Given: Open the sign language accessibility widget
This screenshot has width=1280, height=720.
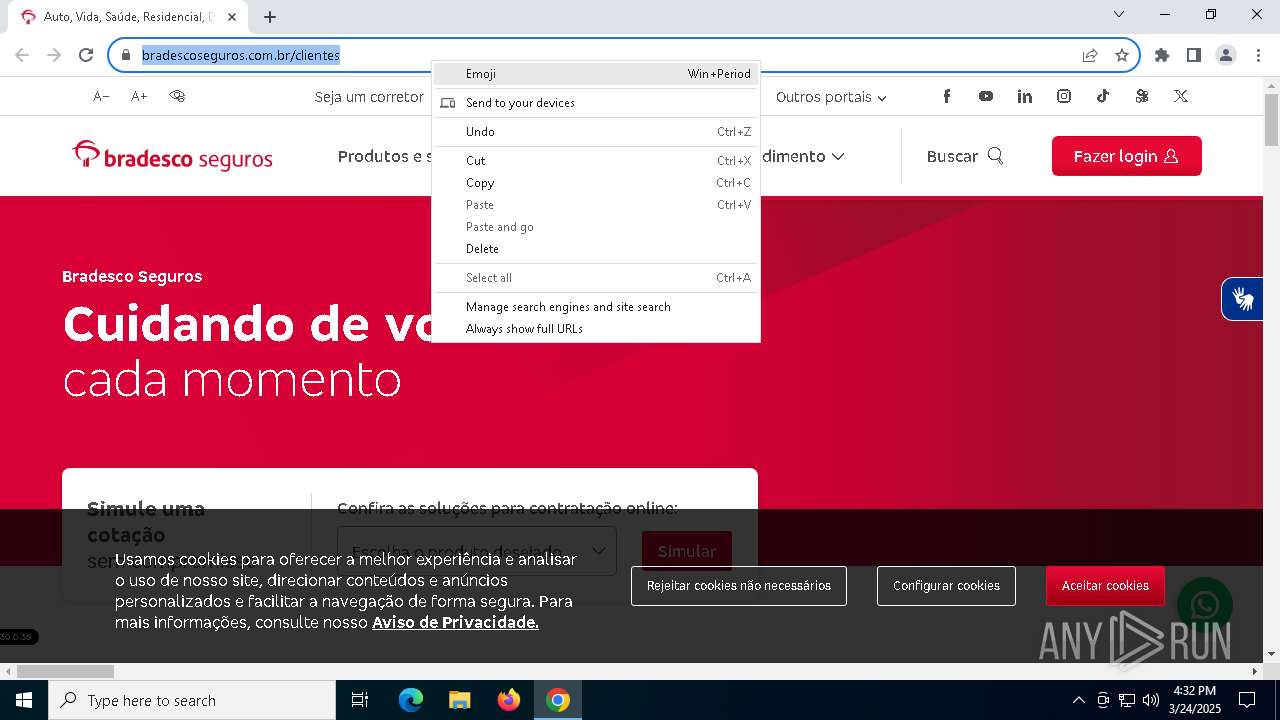Looking at the screenshot, I should [x=1243, y=298].
